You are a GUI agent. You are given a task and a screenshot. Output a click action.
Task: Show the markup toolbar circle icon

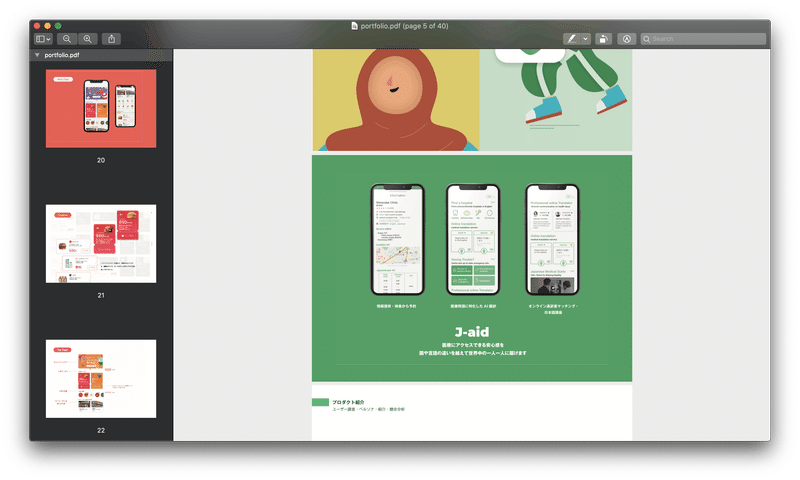coord(627,39)
